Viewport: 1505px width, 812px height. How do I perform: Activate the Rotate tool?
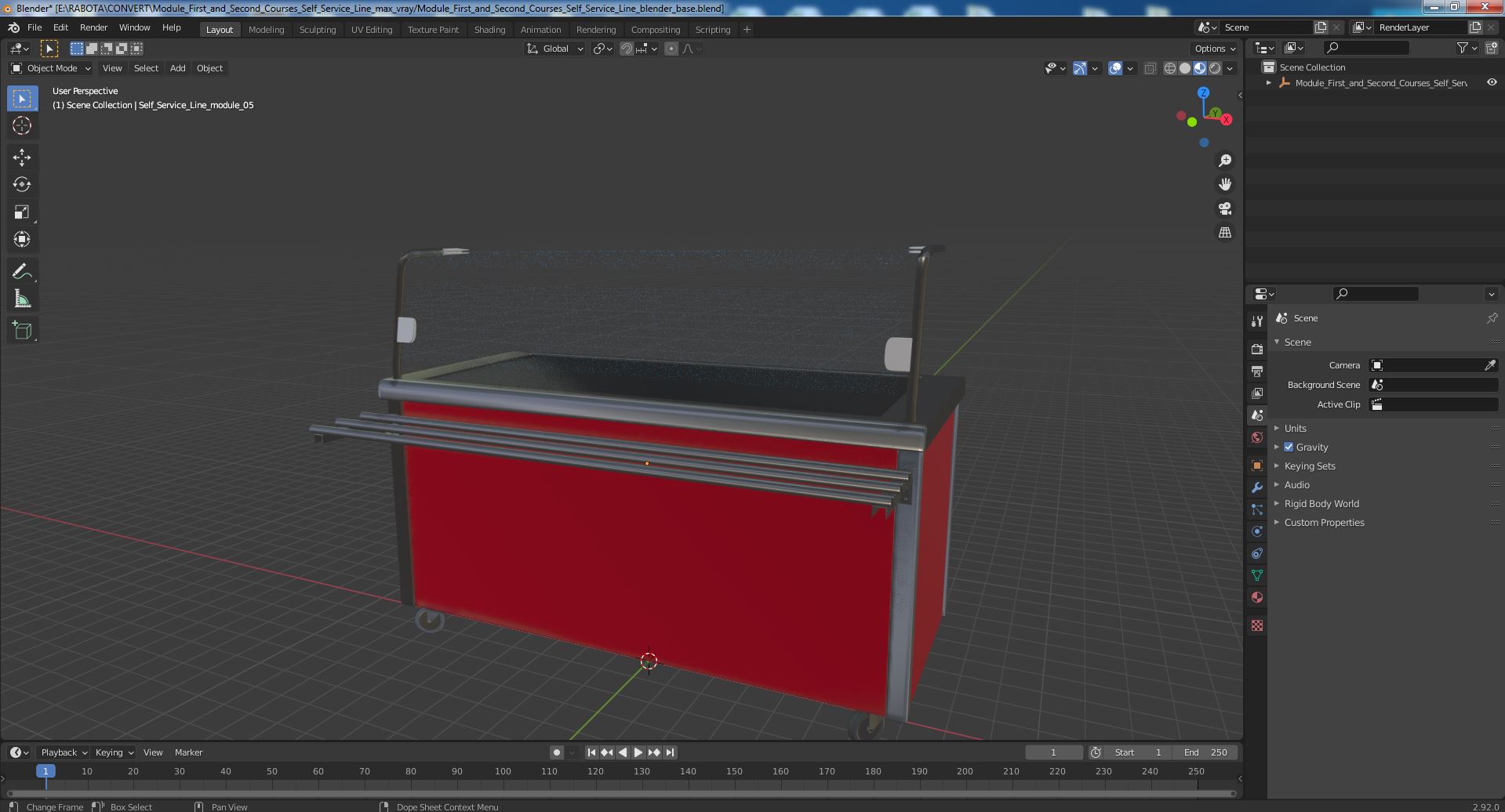[22, 185]
